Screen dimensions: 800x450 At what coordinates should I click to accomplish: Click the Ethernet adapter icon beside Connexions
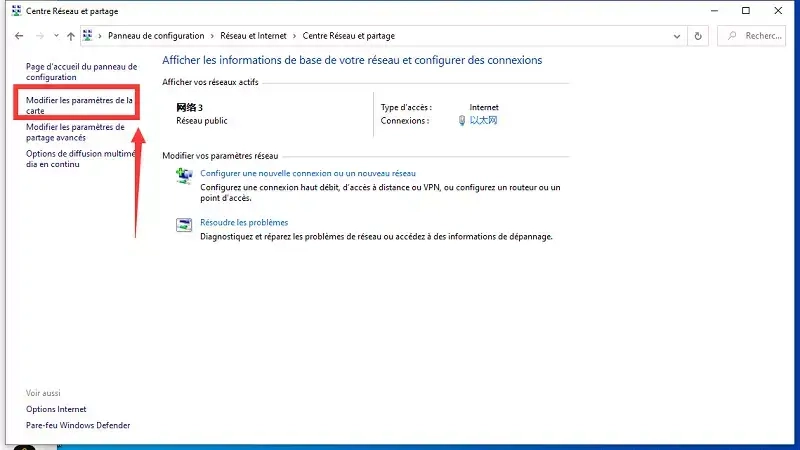461,121
